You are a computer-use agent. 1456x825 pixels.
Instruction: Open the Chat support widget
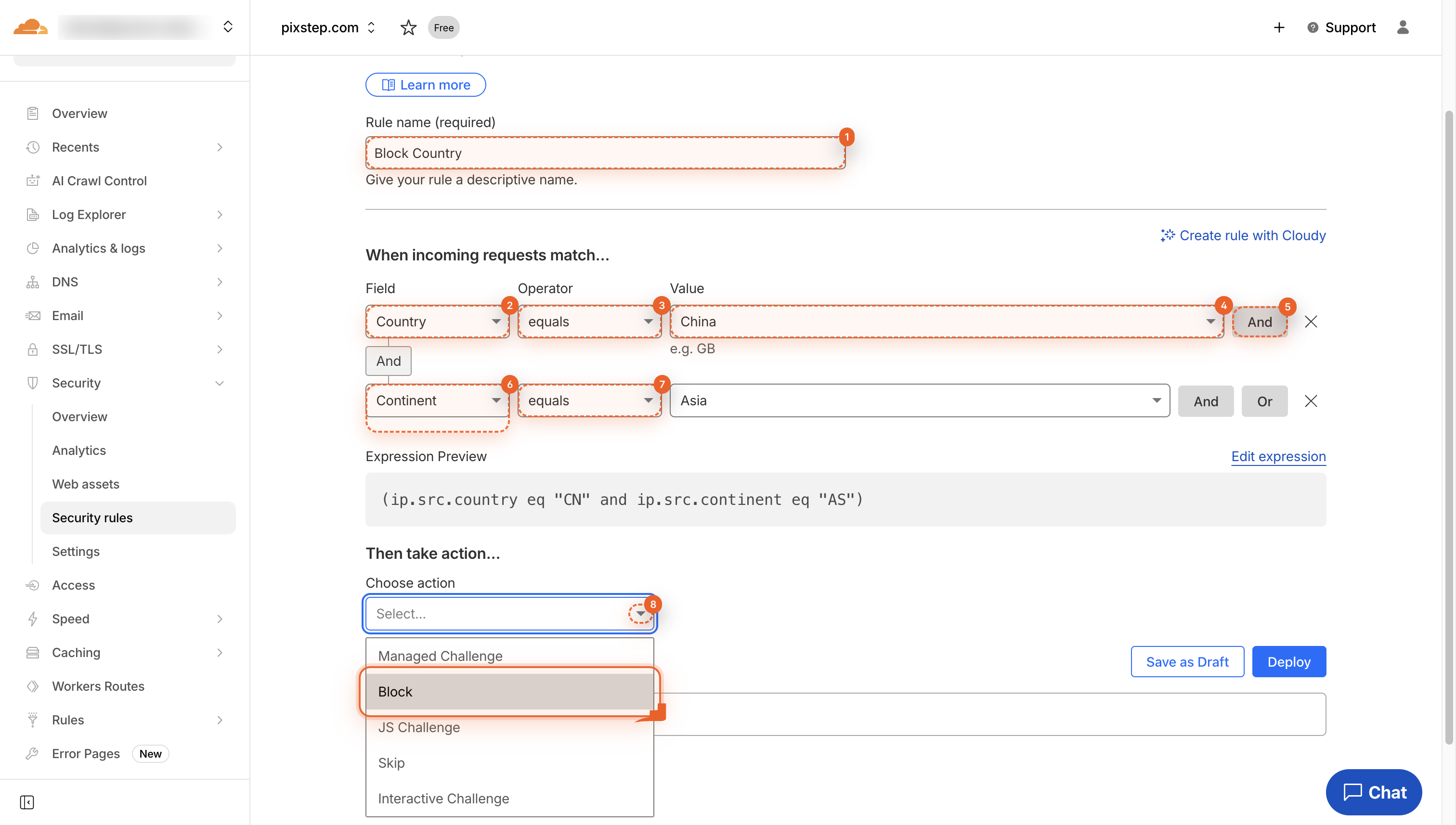pyautogui.click(x=1373, y=792)
